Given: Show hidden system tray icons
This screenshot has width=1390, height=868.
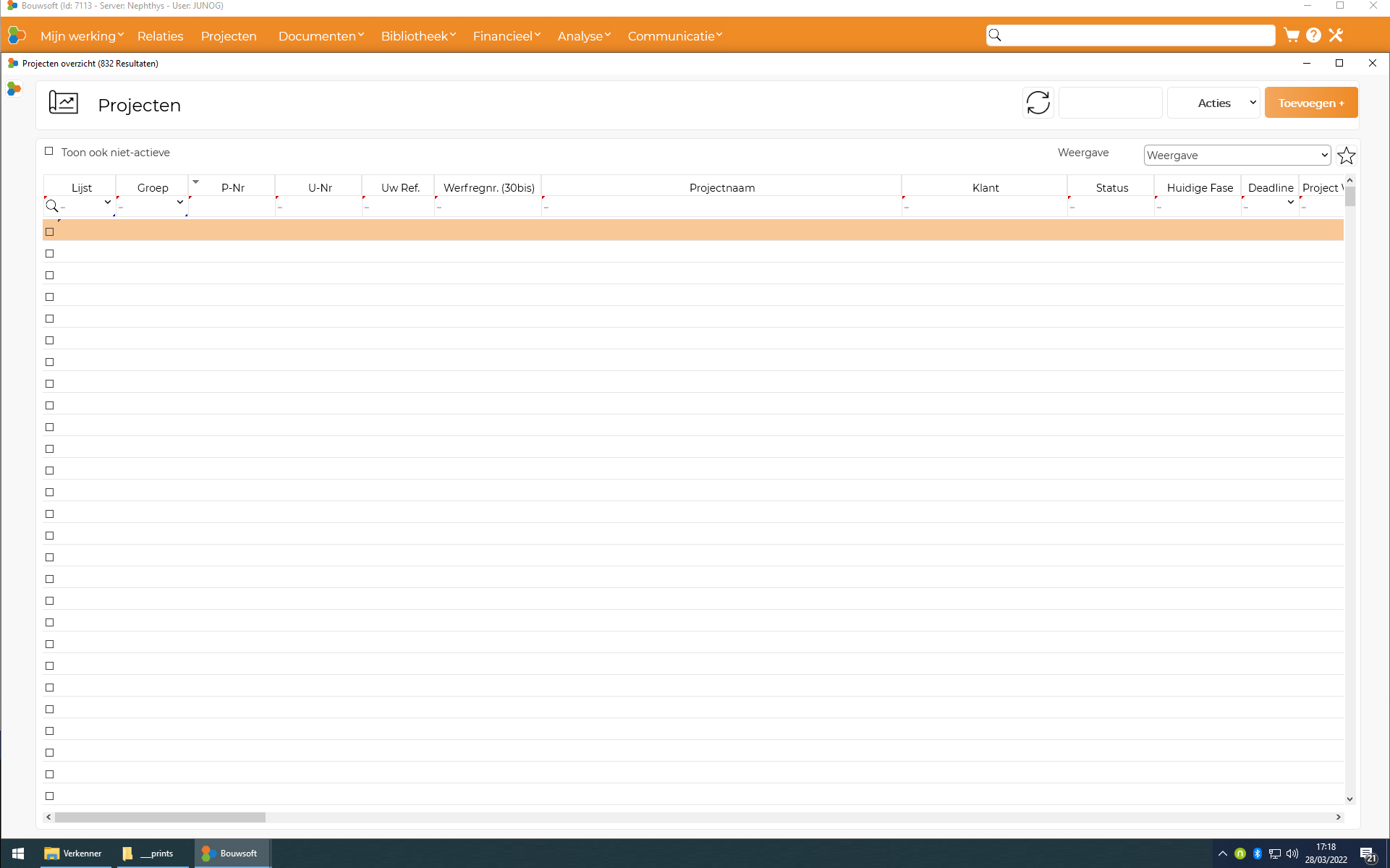Looking at the screenshot, I should click(1223, 854).
